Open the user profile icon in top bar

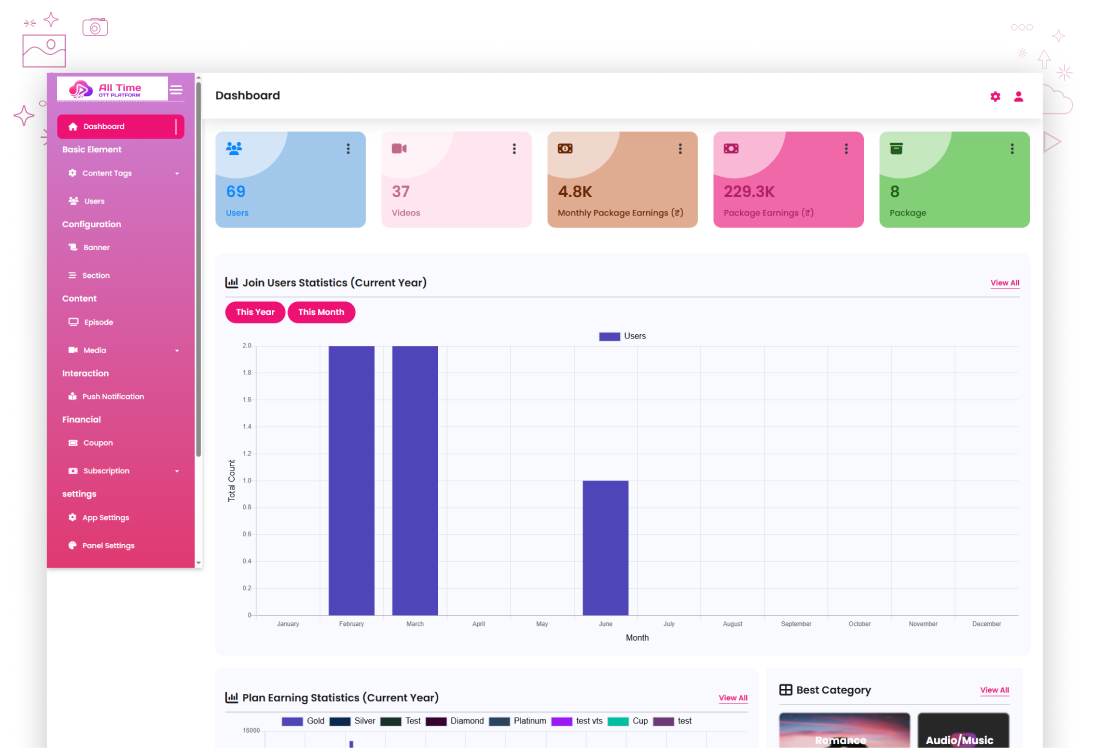coord(1018,96)
